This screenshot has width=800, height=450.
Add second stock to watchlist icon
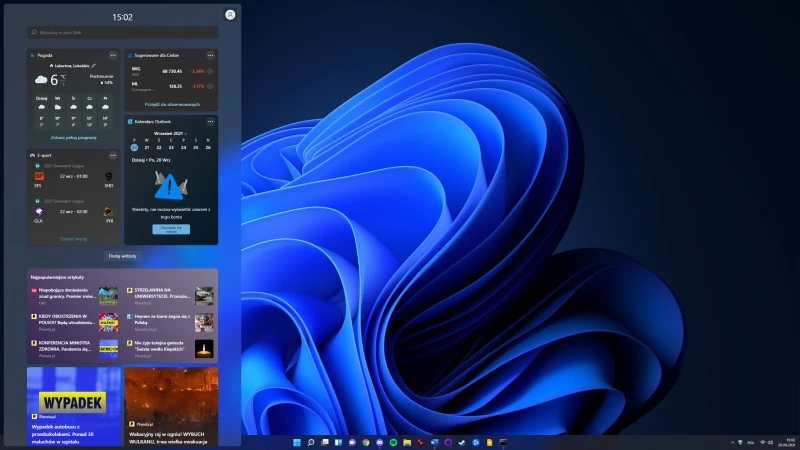(211, 86)
